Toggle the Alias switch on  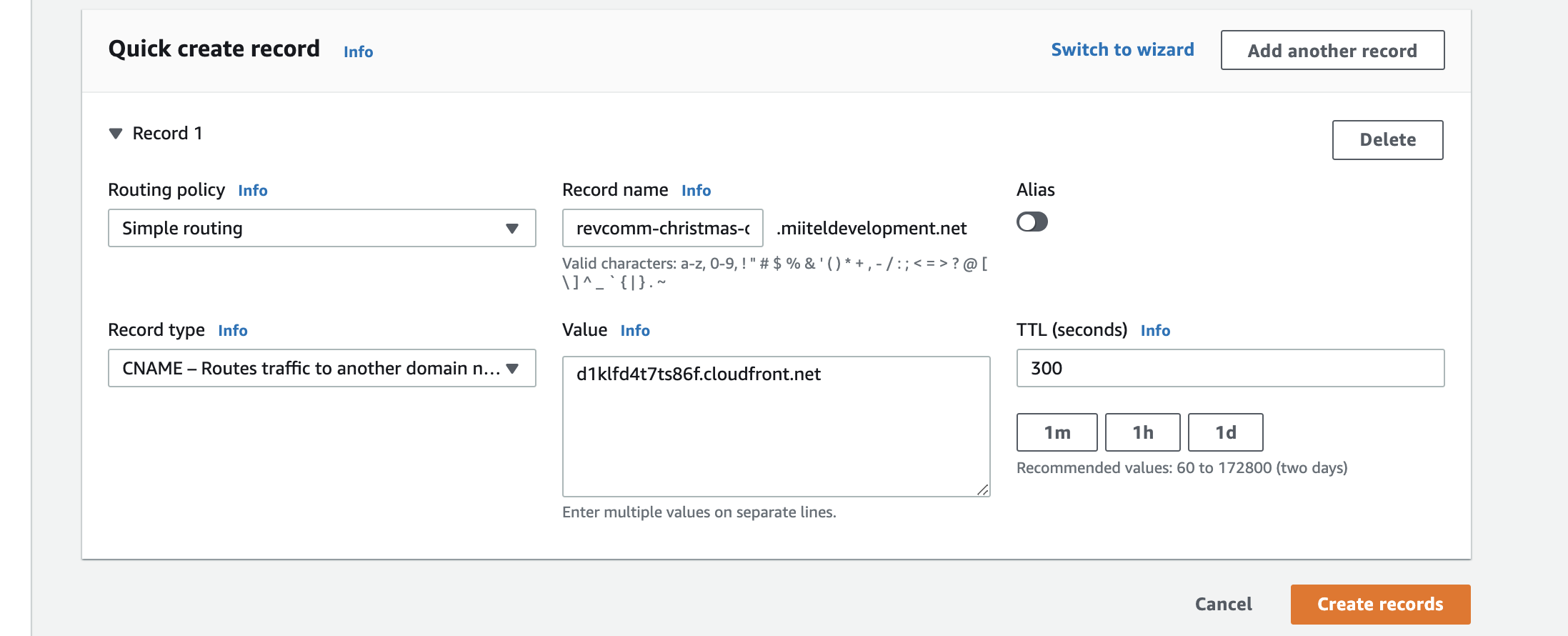(1032, 222)
